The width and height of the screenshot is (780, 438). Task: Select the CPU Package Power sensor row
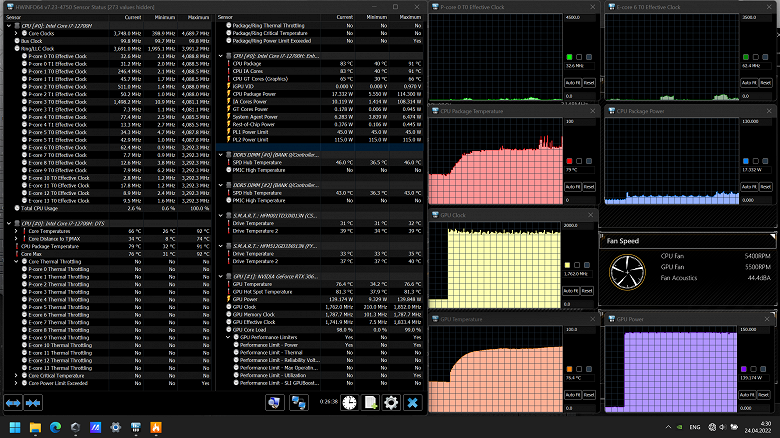point(320,94)
